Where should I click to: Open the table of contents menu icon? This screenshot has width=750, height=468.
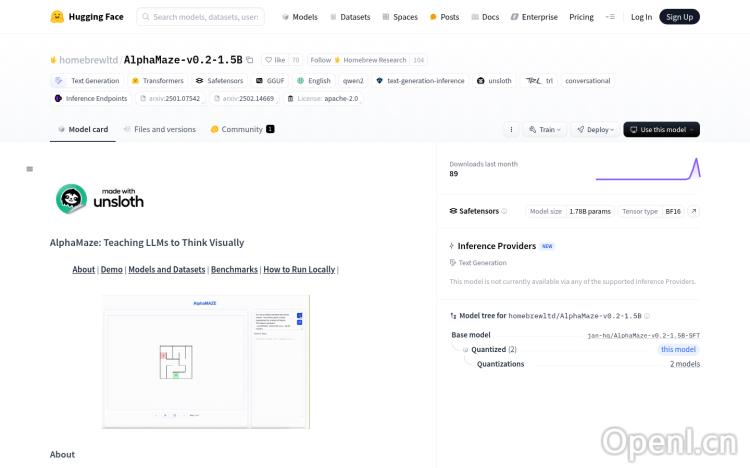30,169
